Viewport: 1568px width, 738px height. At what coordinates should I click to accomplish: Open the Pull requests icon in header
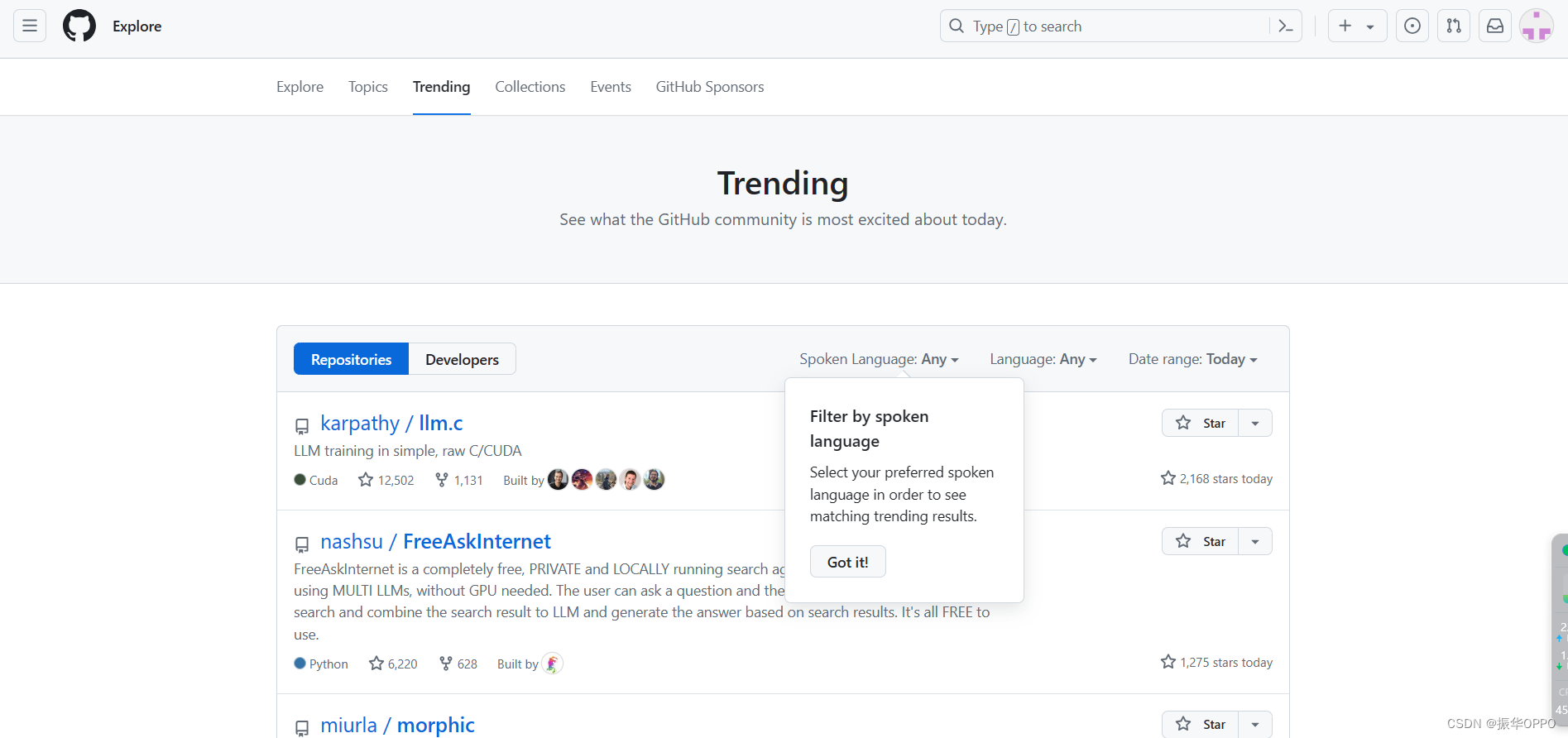click(1454, 26)
